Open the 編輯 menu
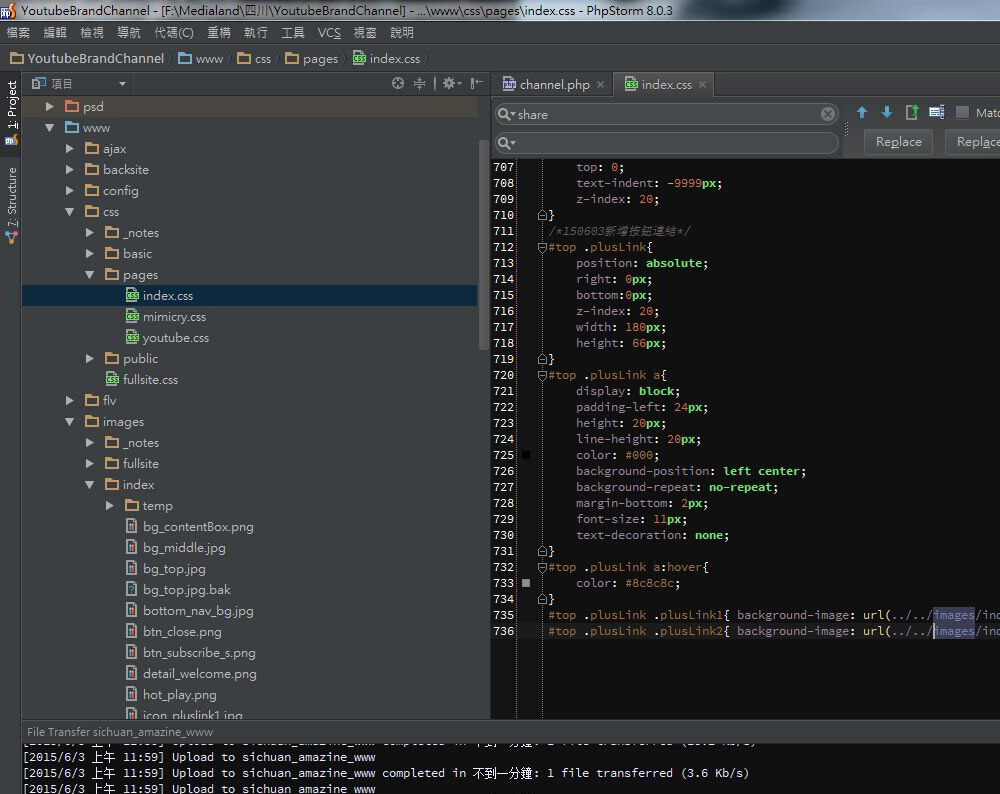The width and height of the screenshot is (1000, 794). coord(55,33)
